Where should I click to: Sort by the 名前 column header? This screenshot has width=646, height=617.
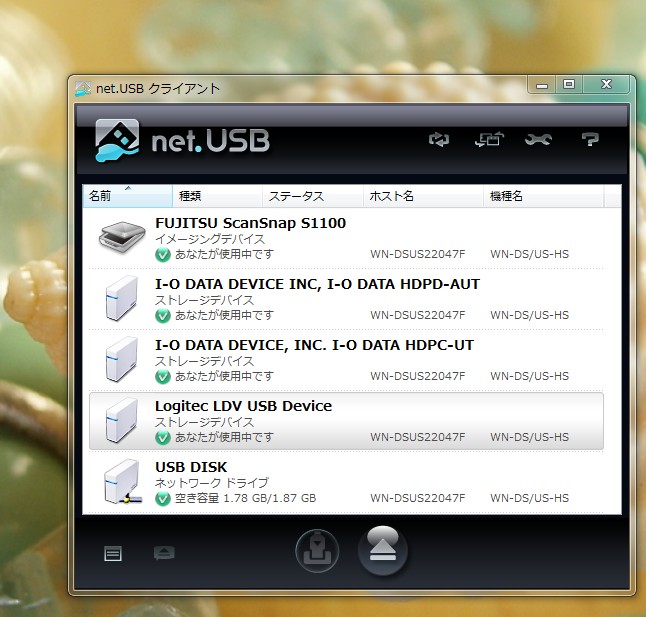pyautogui.click(x=127, y=196)
